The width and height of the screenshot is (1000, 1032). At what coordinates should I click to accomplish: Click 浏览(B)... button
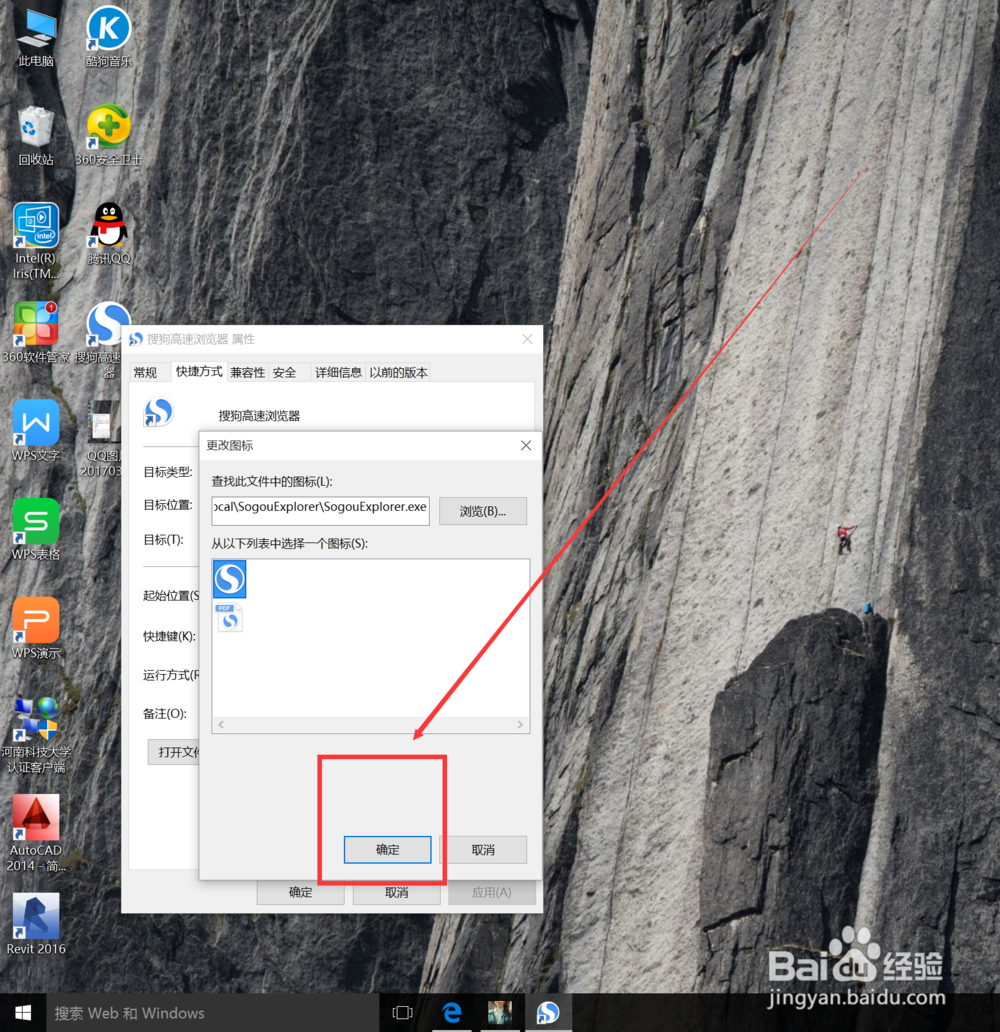(483, 511)
